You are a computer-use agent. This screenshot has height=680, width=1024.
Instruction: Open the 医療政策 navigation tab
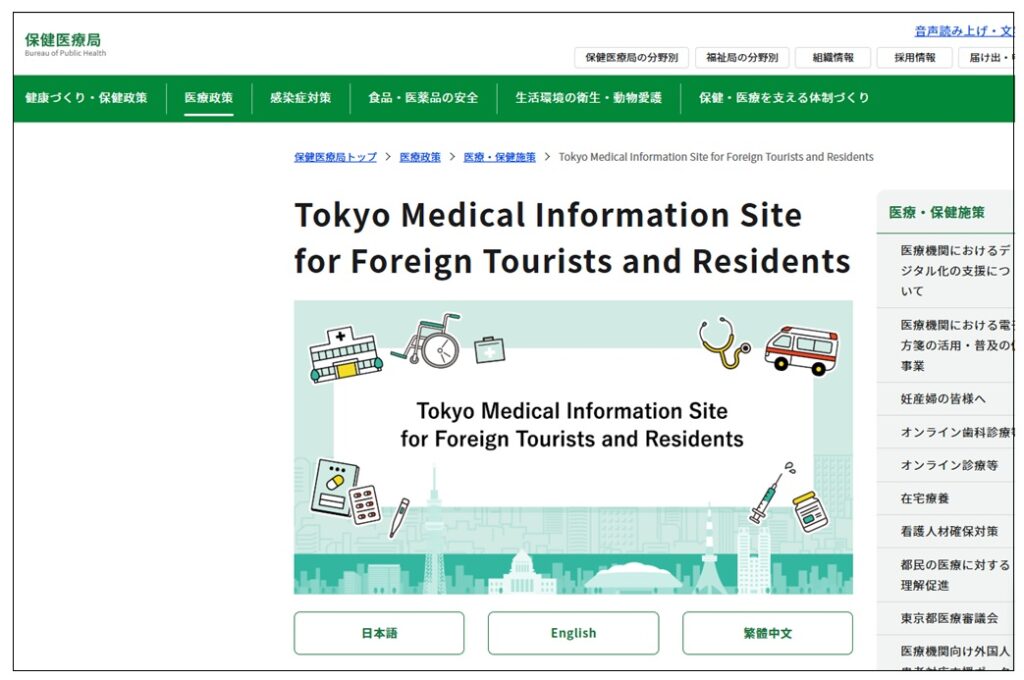(208, 98)
